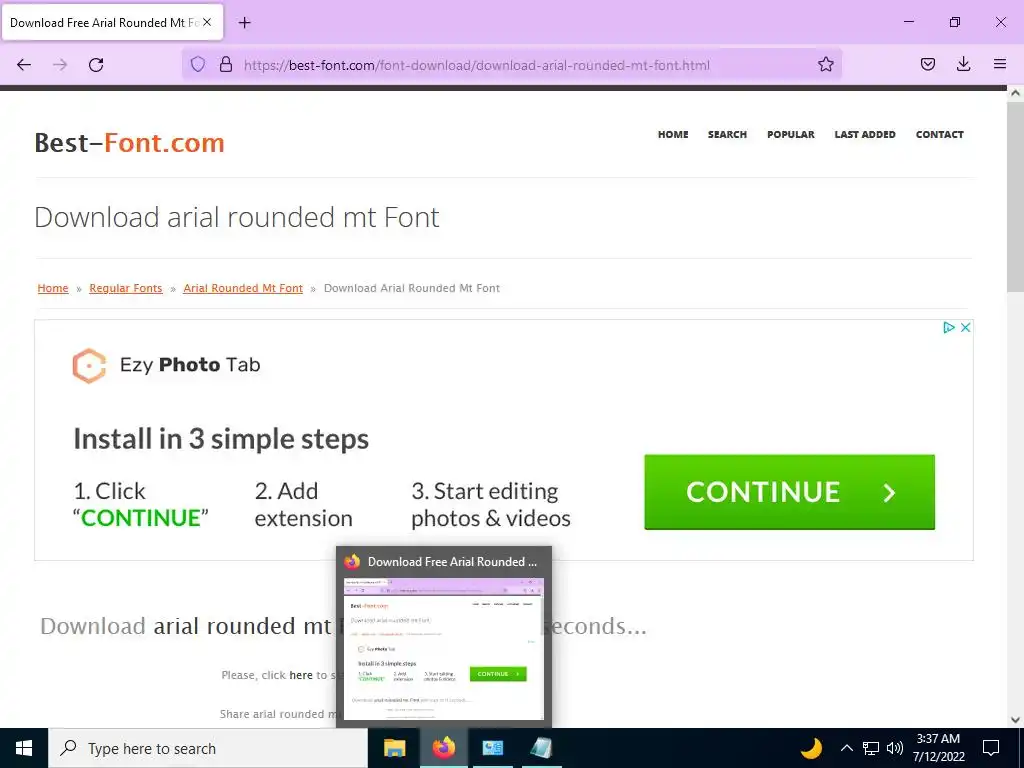Click the moon night mode tray icon

point(811,748)
